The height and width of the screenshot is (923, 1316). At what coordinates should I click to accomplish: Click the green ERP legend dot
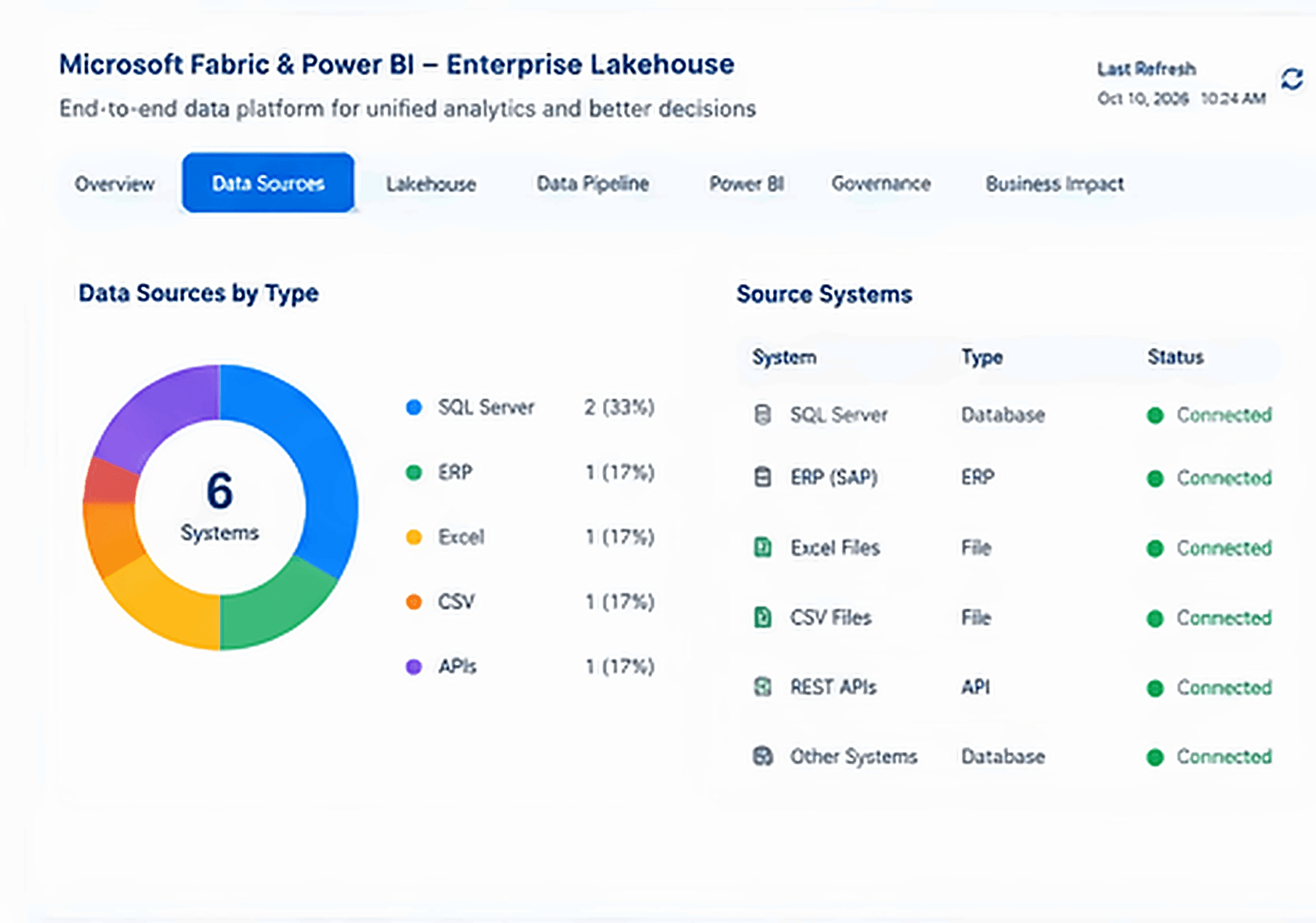(413, 473)
